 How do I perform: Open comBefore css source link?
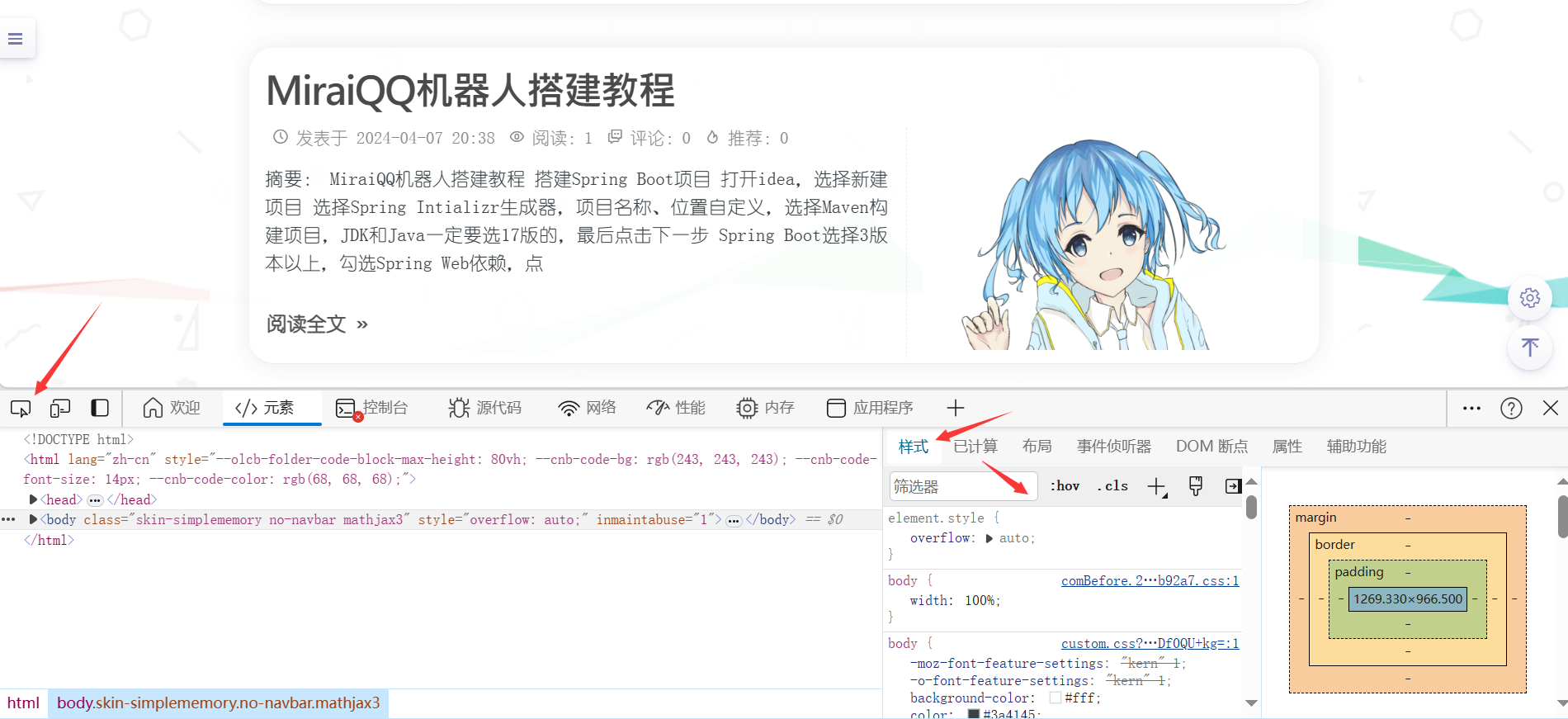(1150, 581)
